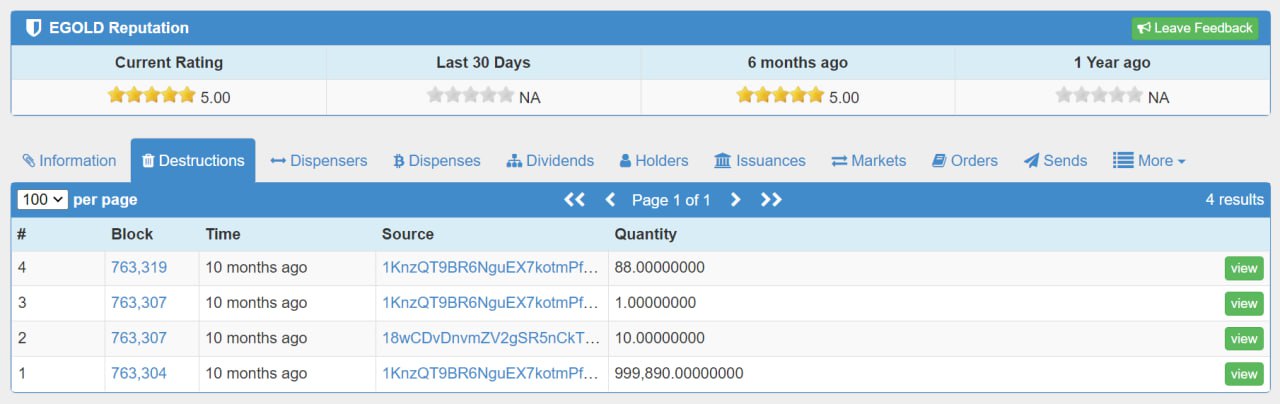
Task: Show the Holders tab
Action: coord(654,160)
